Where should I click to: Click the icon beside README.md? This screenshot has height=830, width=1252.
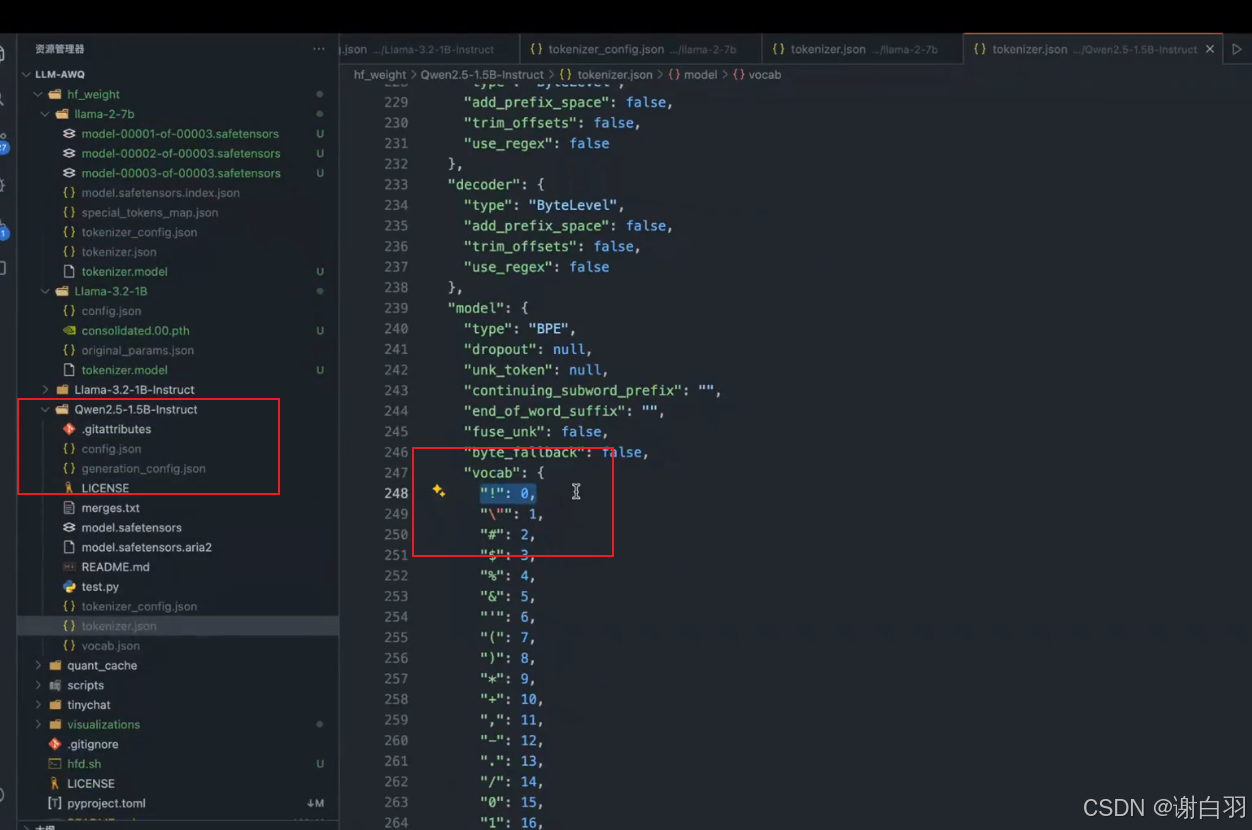coord(69,567)
